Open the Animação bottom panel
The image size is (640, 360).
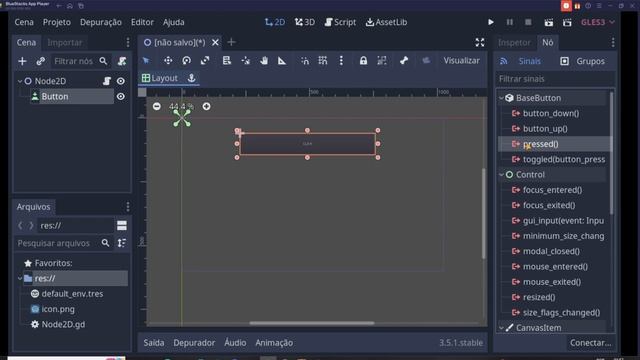[x=274, y=343]
